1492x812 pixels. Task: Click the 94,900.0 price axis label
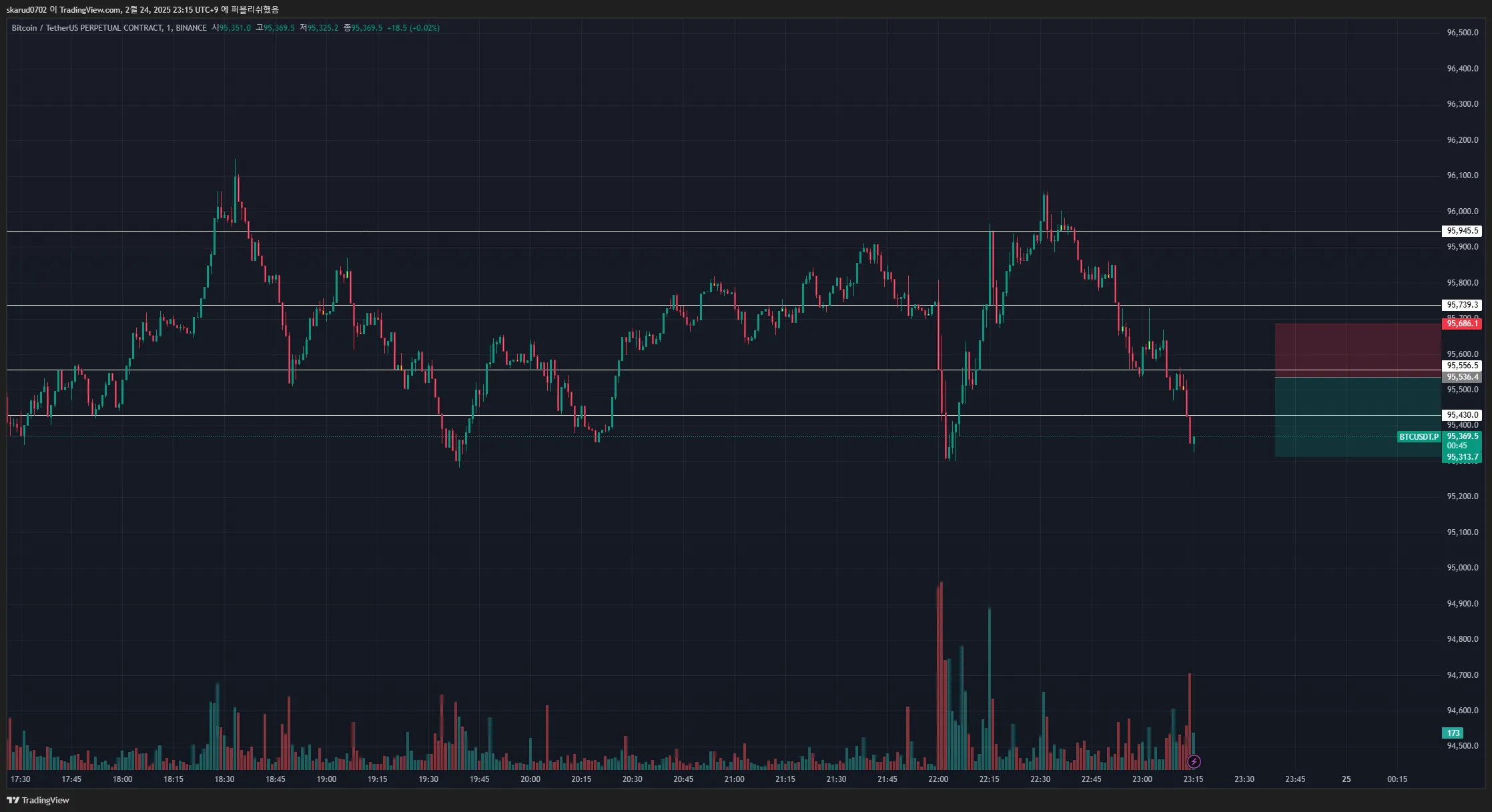pos(1463,604)
